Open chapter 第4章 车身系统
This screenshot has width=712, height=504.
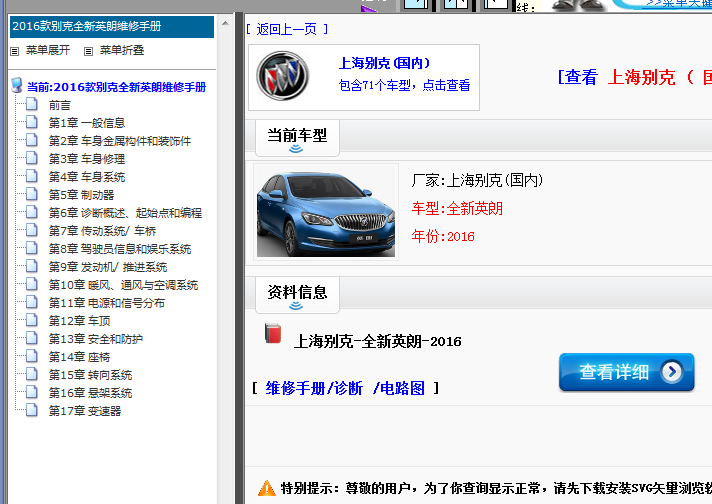87,177
